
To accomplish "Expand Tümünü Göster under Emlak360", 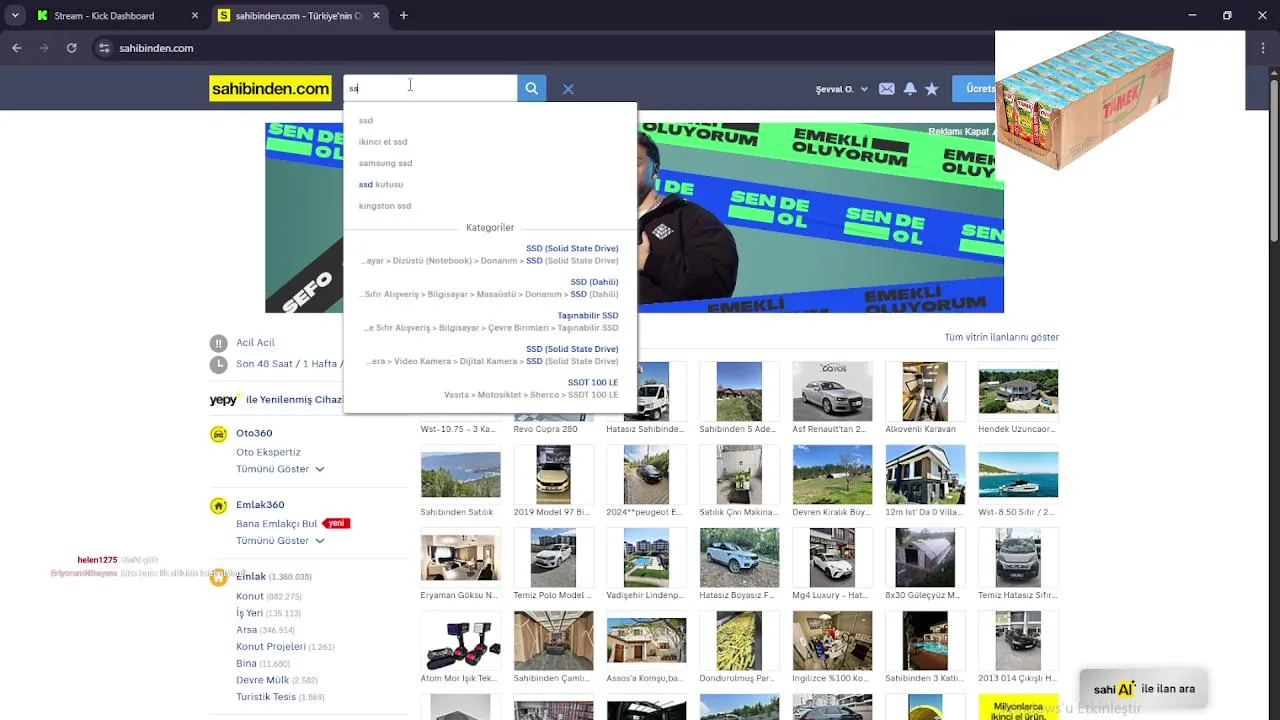I will 280,541.
